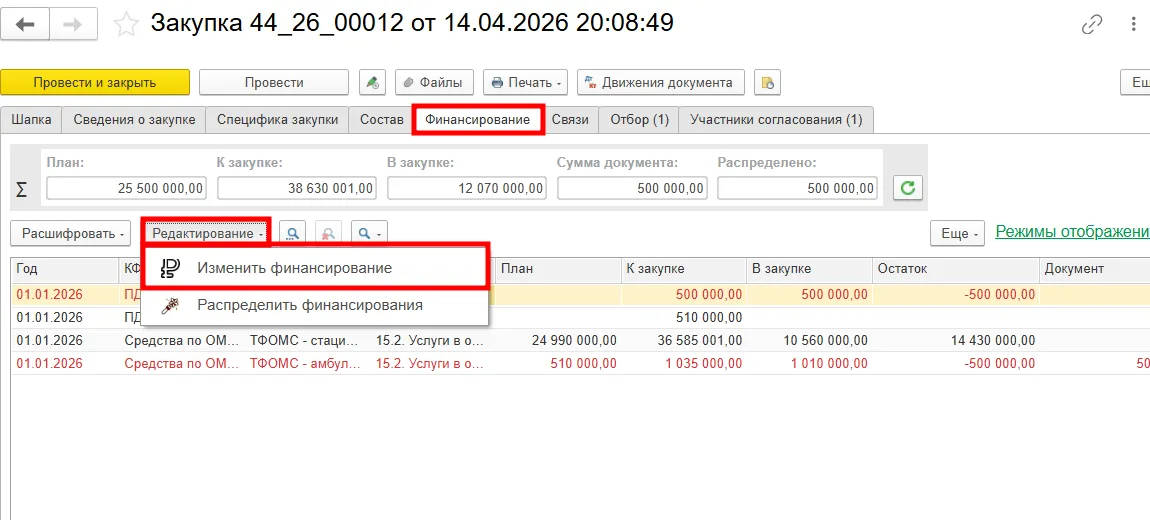Click Провести и закрыть

(95, 82)
